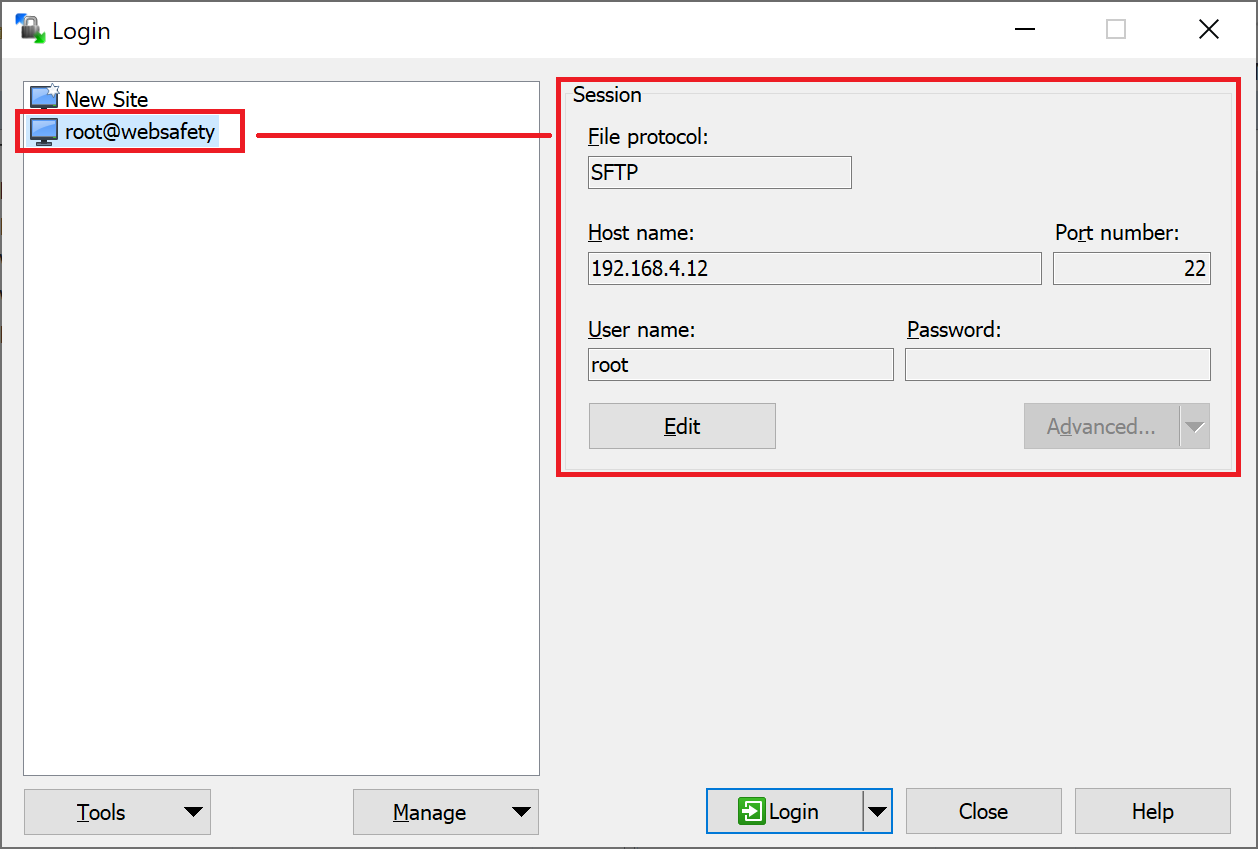1258x849 pixels.
Task: Click the Port number field
Action: coord(1131,268)
